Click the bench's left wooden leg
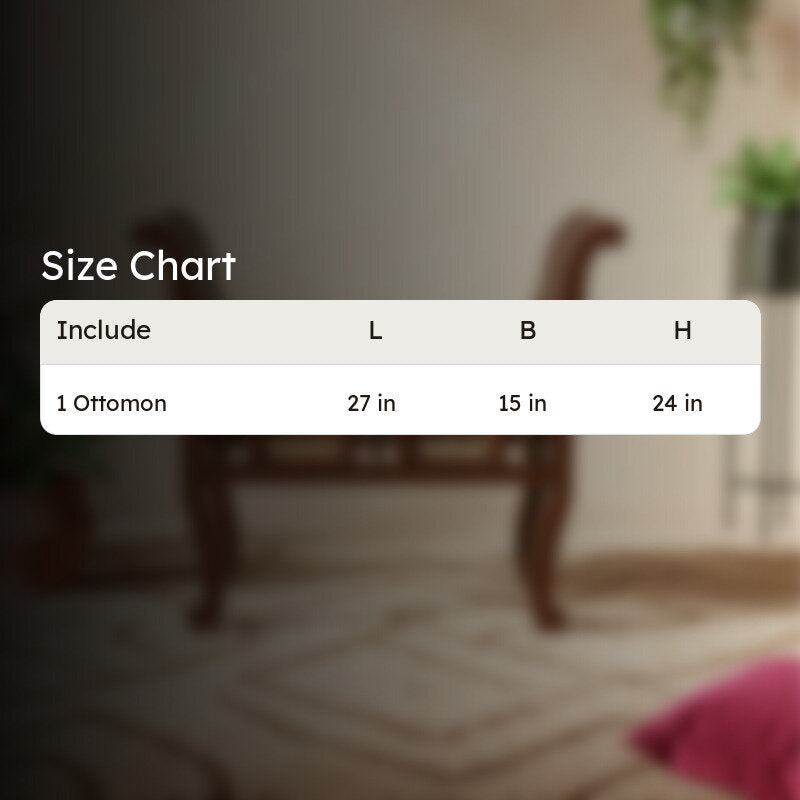Viewport: 800px width, 800px height. pos(209,531)
